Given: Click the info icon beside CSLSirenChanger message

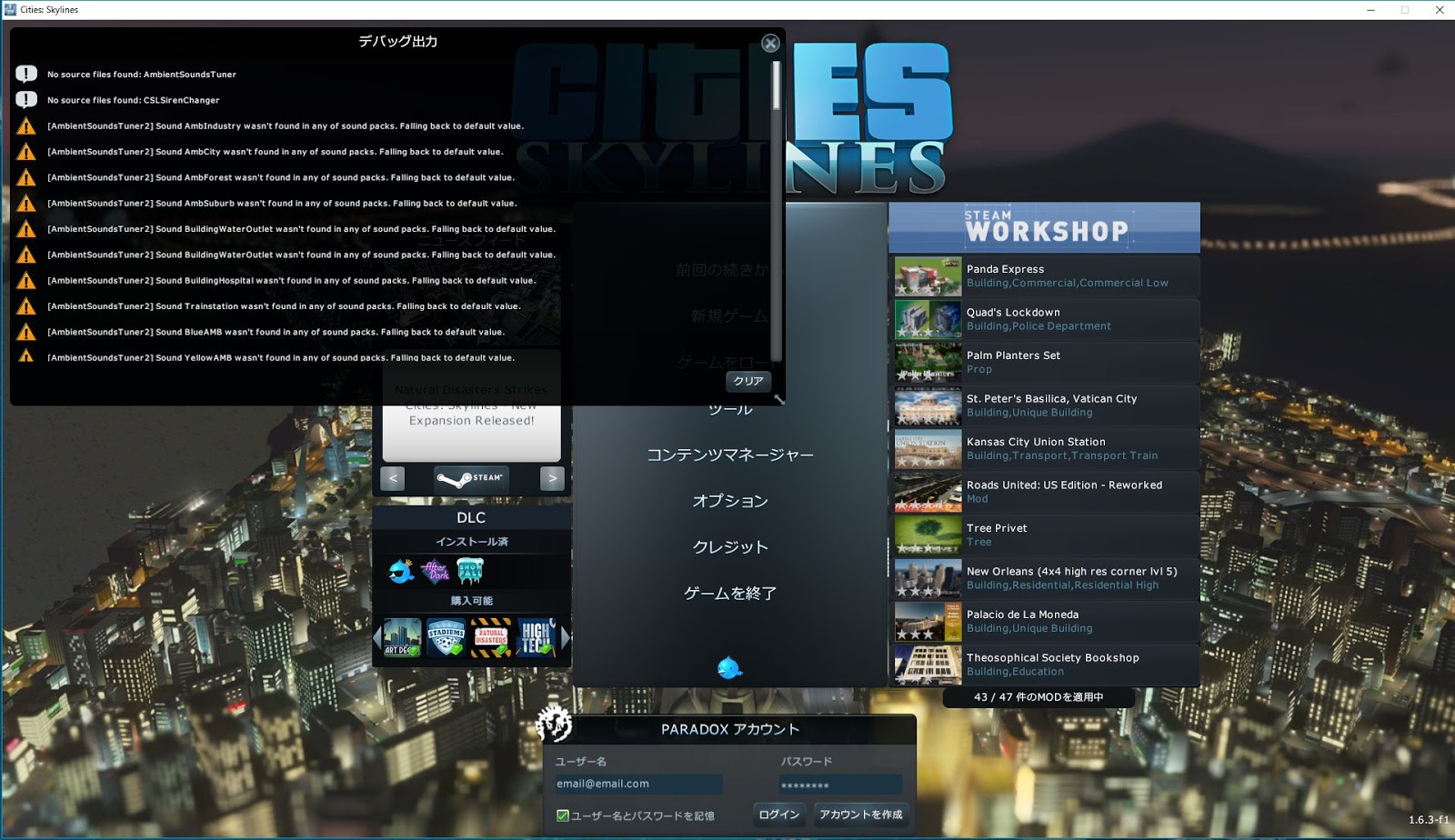Looking at the screenshot, I should coord(26,99).
